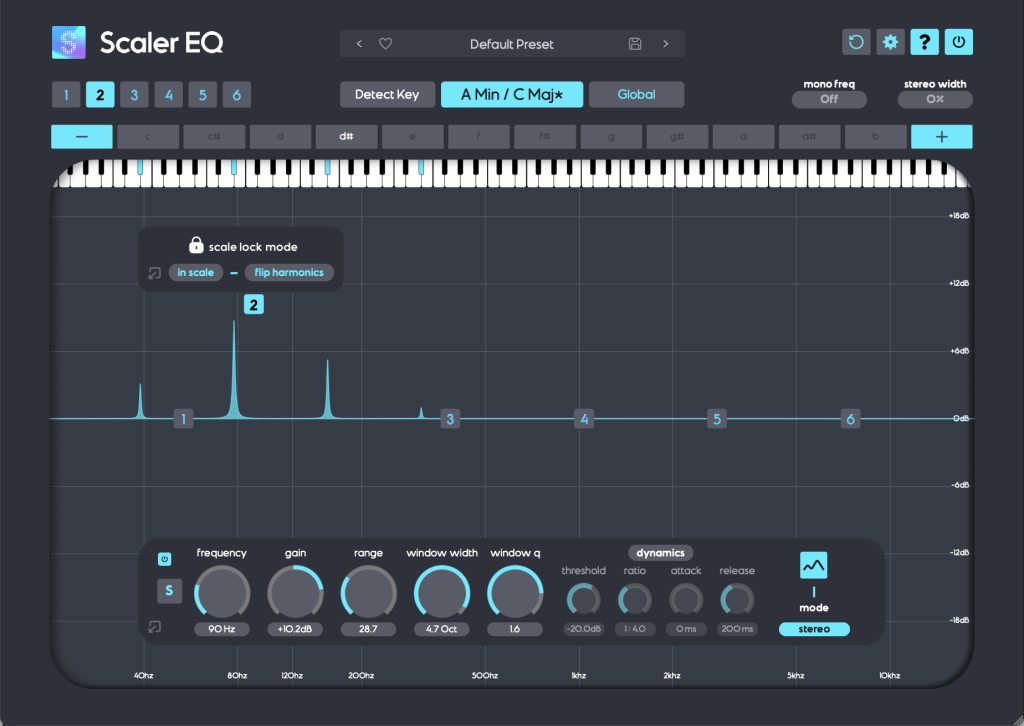Screen dimensions: 1024x726
Task: Switch to band tab 5
Action: tap(202, 95)
